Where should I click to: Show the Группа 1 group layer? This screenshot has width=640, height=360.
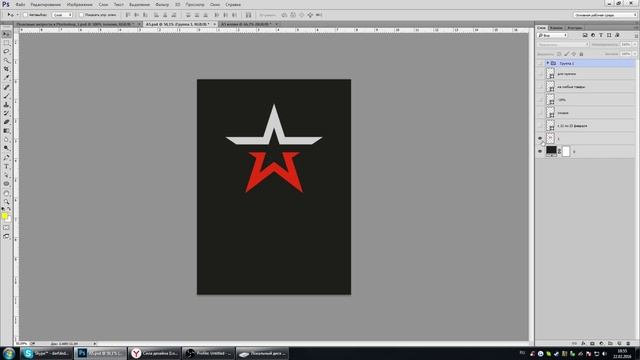pyautogui.click(x=540, y=63)
